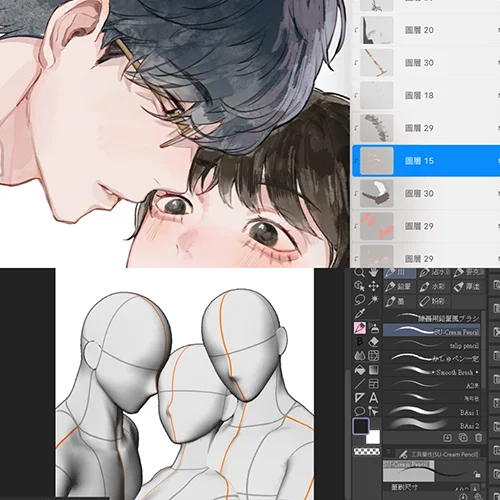
Task: Toggle the brush size lock icon
Action: pyautogui.click(x=477, y=473)
